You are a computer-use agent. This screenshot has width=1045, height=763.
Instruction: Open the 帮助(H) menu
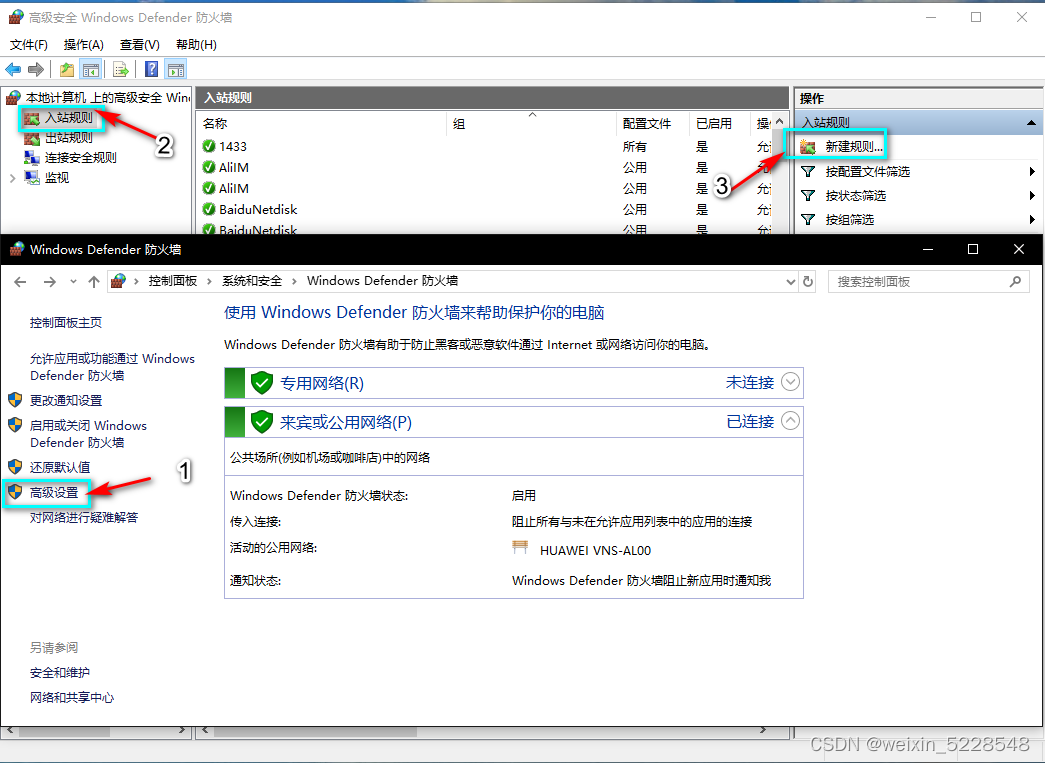click(196, 45)
